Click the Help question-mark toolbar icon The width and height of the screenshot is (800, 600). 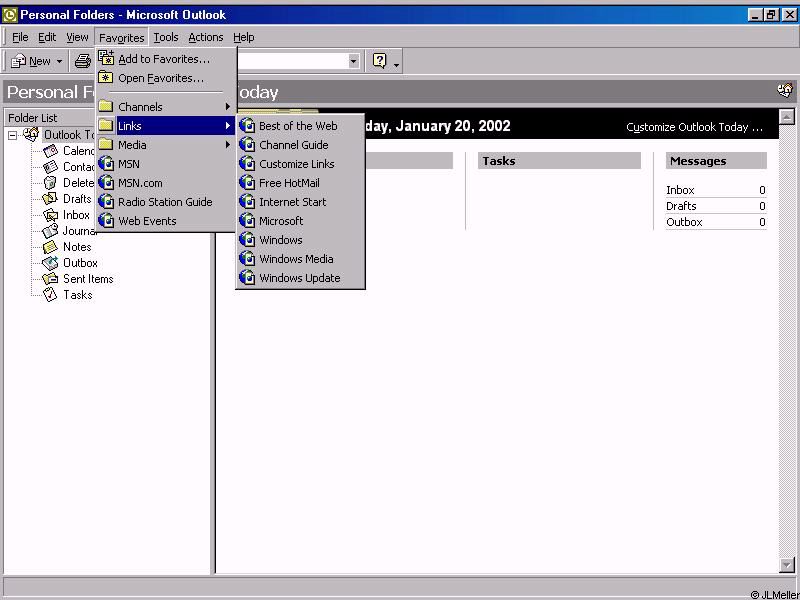[379, 61]
